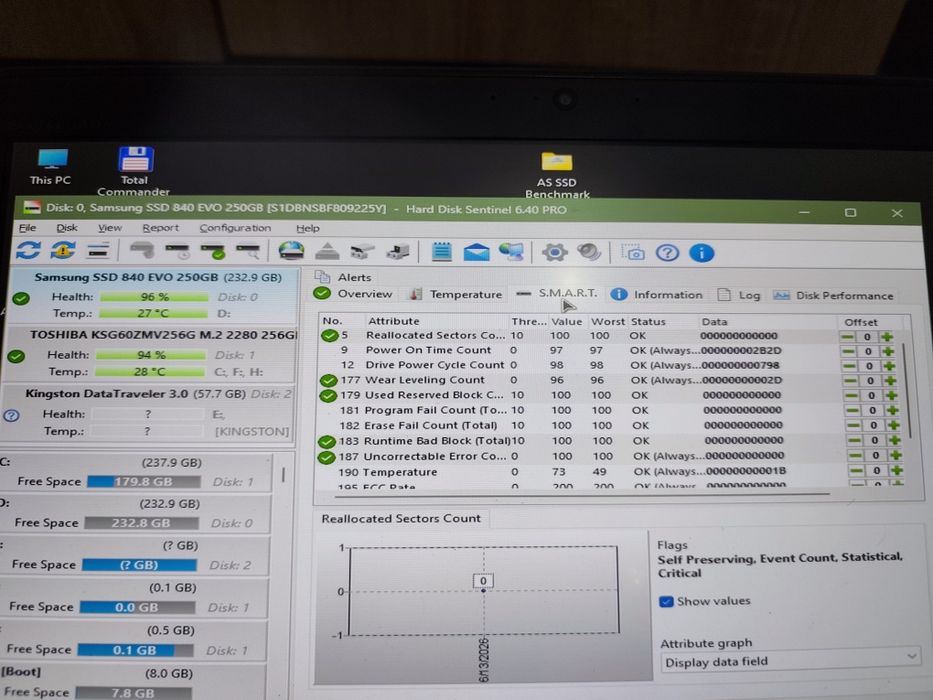Click the 179.8 GB free space bar
This screenshot has height=700, width=933.
[x=144, y=482]
